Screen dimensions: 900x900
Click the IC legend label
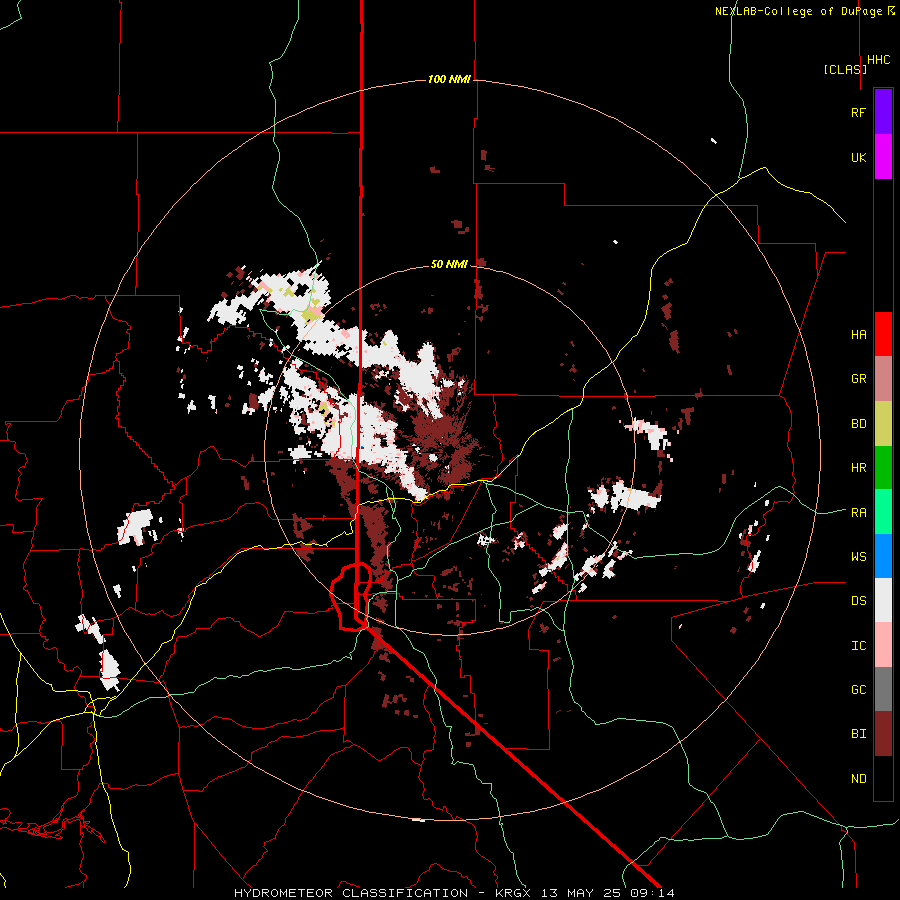[858, 646]
